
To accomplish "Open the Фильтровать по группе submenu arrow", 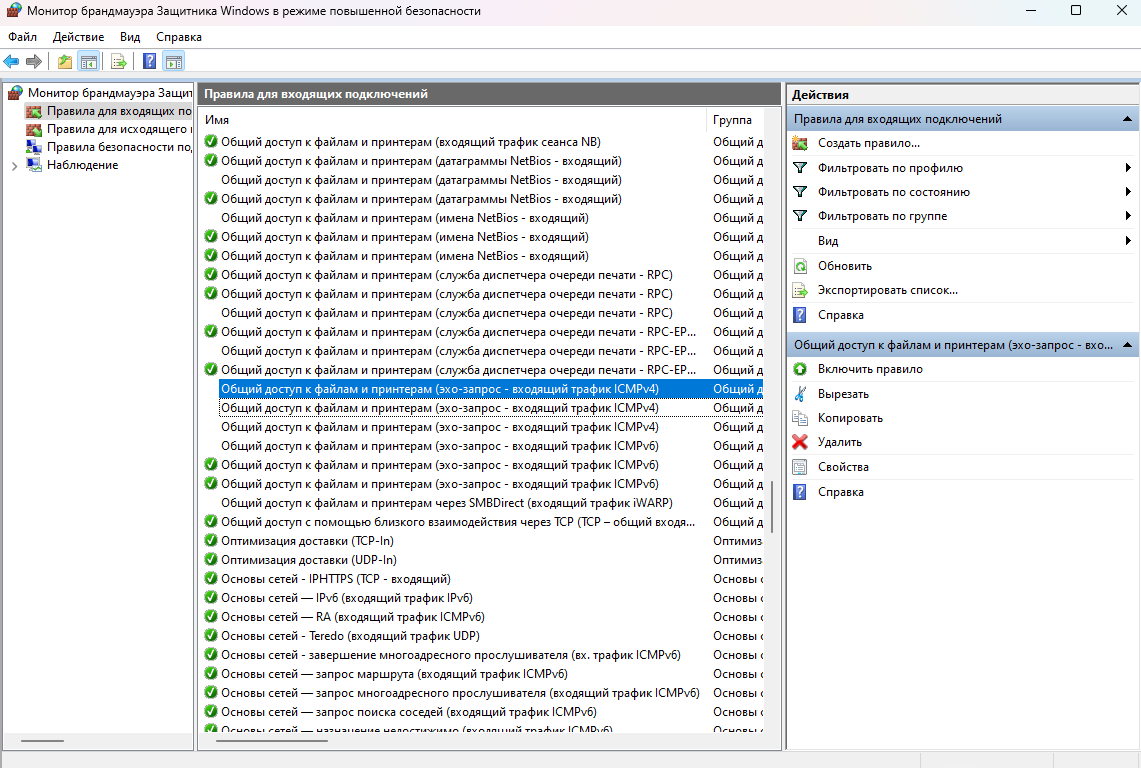I will click(x=1128, y=215).
